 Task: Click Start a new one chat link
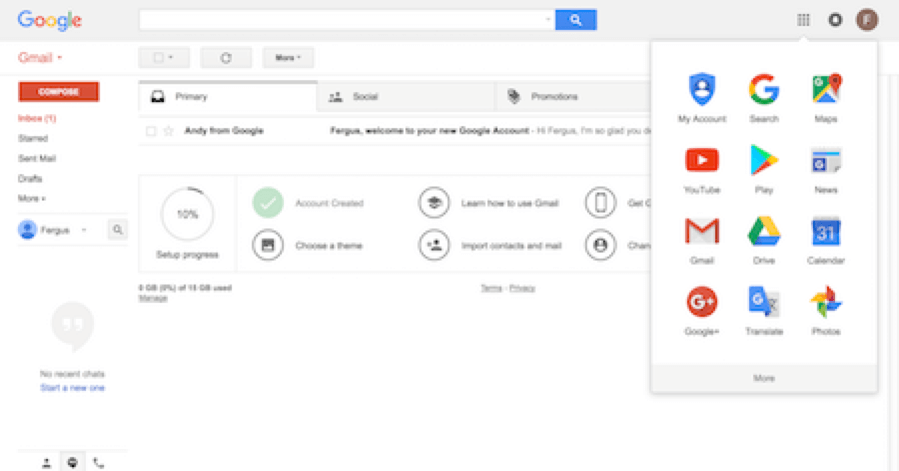click(72, 388)
